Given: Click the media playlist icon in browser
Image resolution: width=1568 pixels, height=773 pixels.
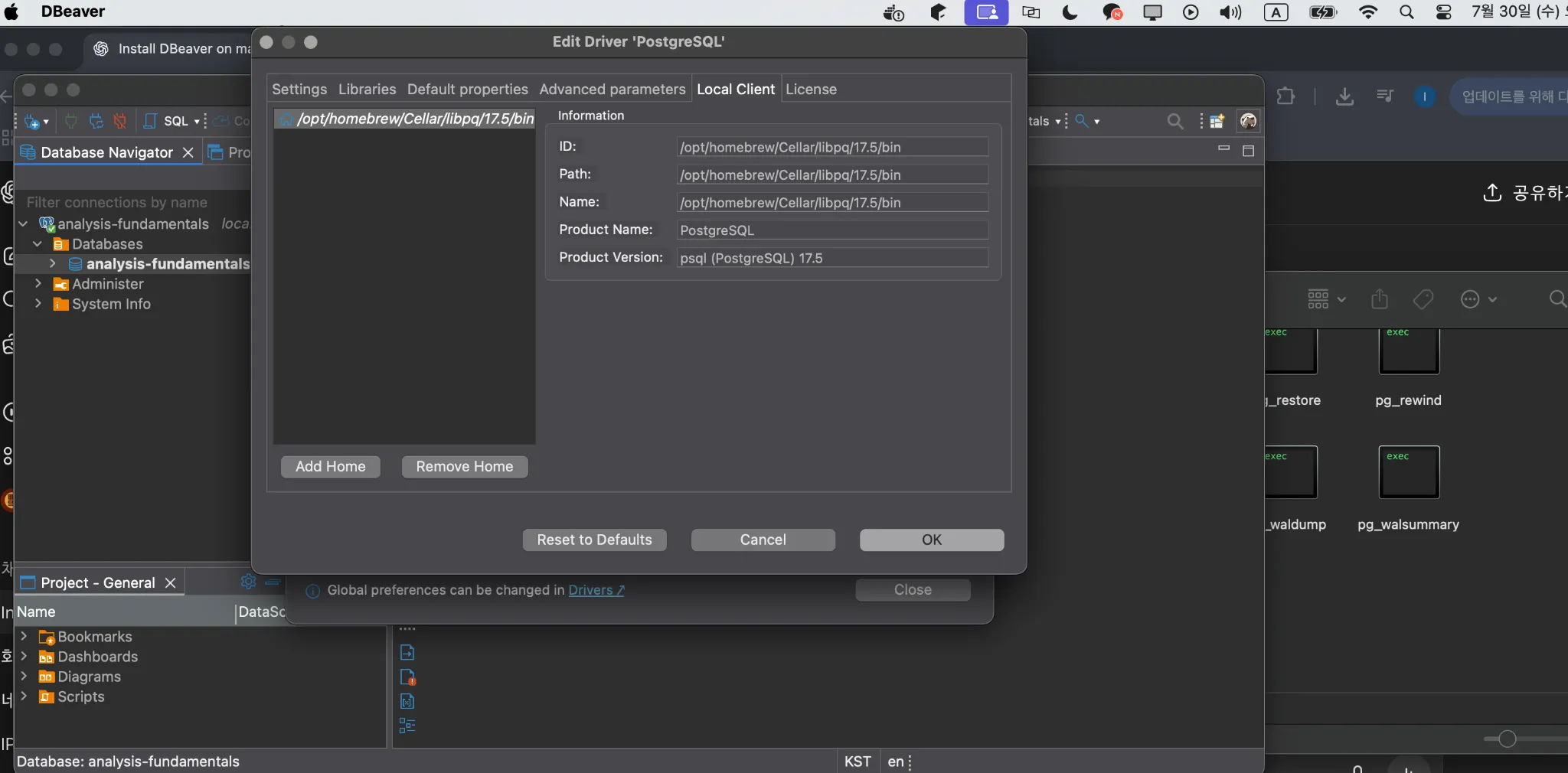Looking at the screenshot, I should 1384,96.
